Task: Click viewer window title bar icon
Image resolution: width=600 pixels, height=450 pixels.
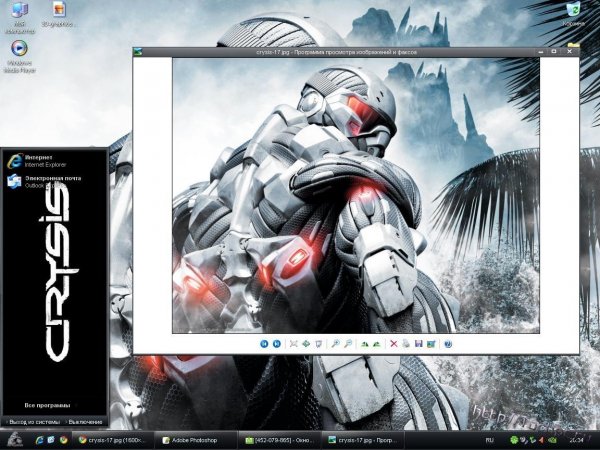Action: tap(138, 51)
